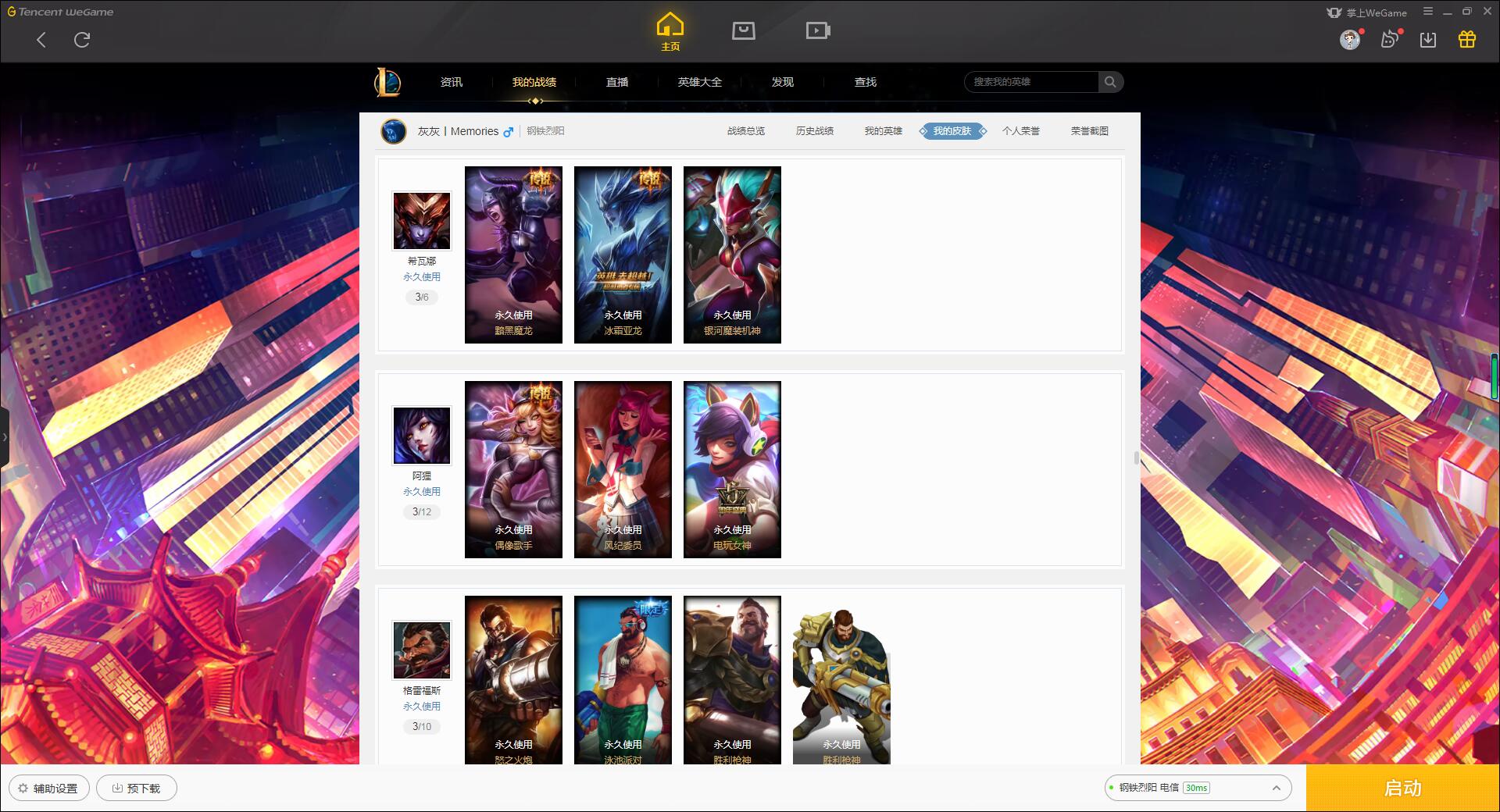
Task: Click the page scrollbar handle
Action: click(x=1137, y=458)
